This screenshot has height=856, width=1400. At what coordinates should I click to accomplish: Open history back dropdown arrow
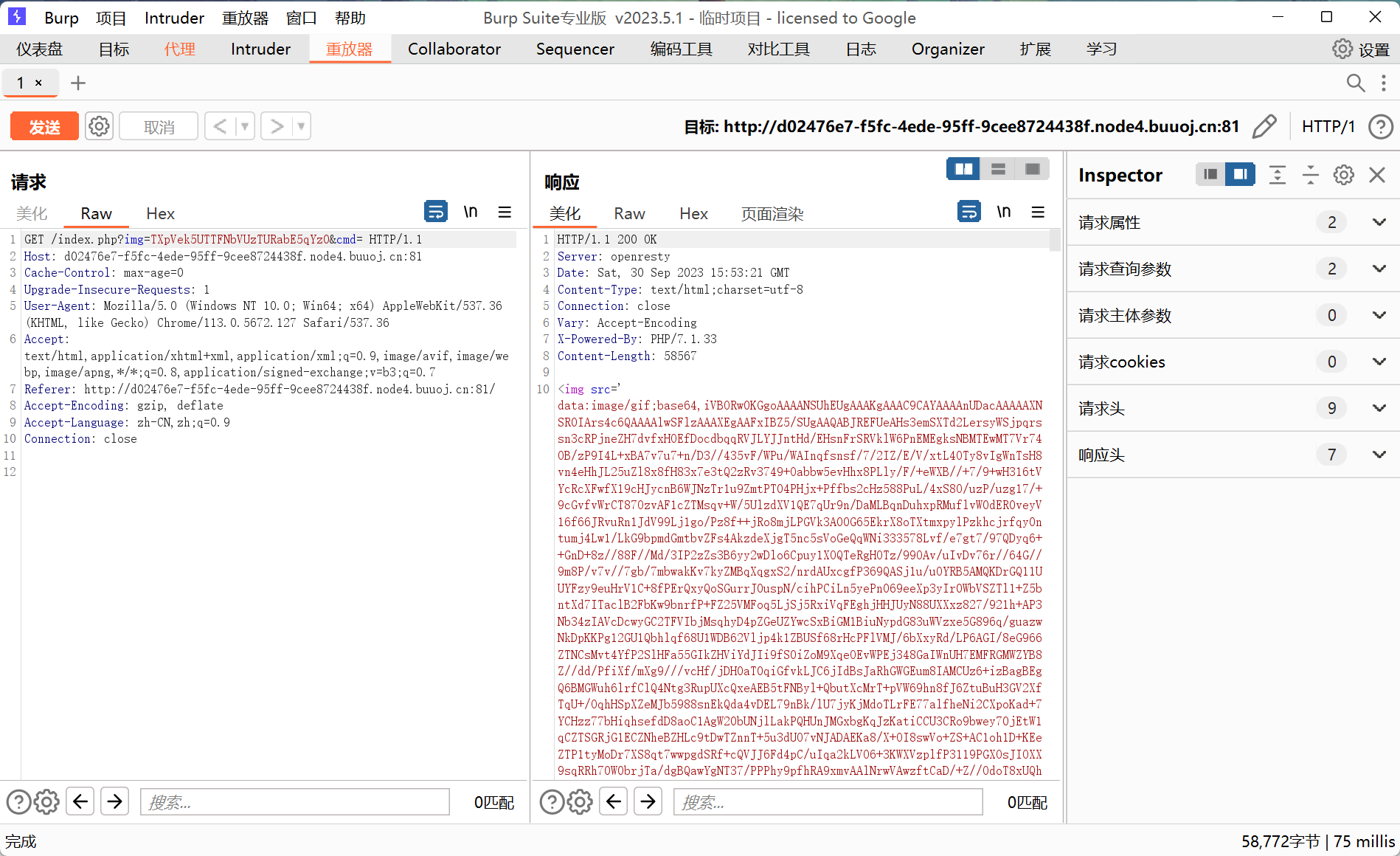pos(245,126)
